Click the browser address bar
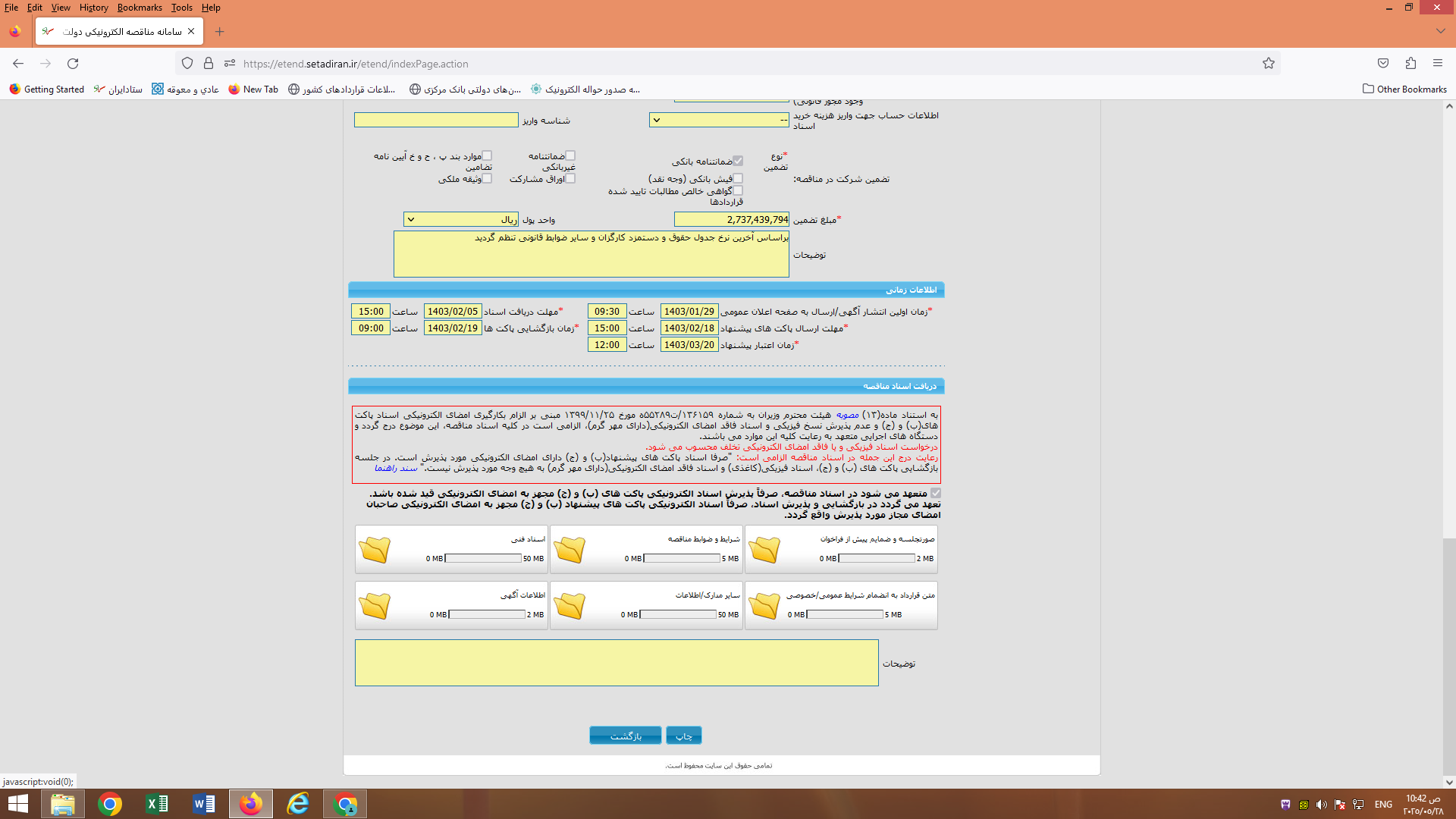1456x819 pixels. 728,64
